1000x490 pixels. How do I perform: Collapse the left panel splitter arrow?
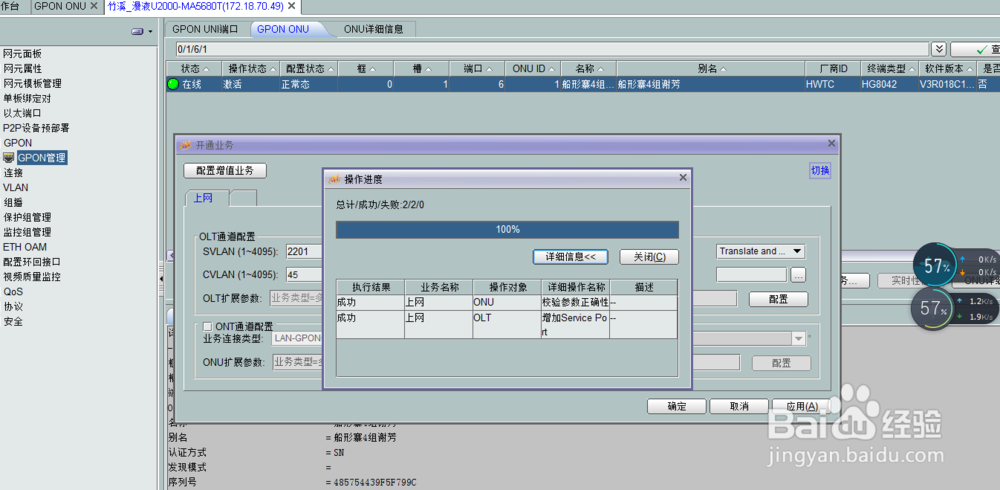click(161, 279)
